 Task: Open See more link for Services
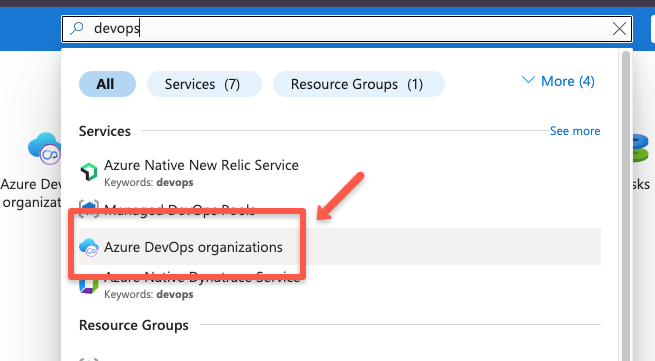[x=575, y=131]
